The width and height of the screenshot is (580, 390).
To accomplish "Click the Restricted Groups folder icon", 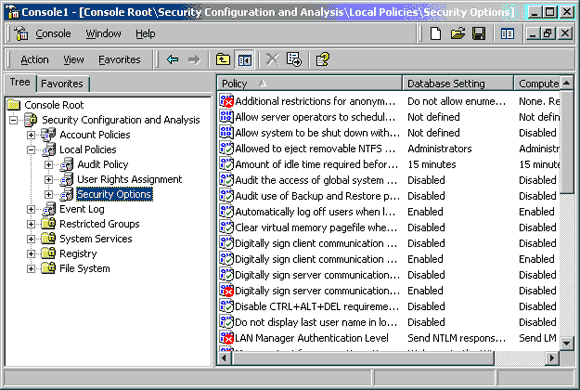I will [x=48, y=223].
